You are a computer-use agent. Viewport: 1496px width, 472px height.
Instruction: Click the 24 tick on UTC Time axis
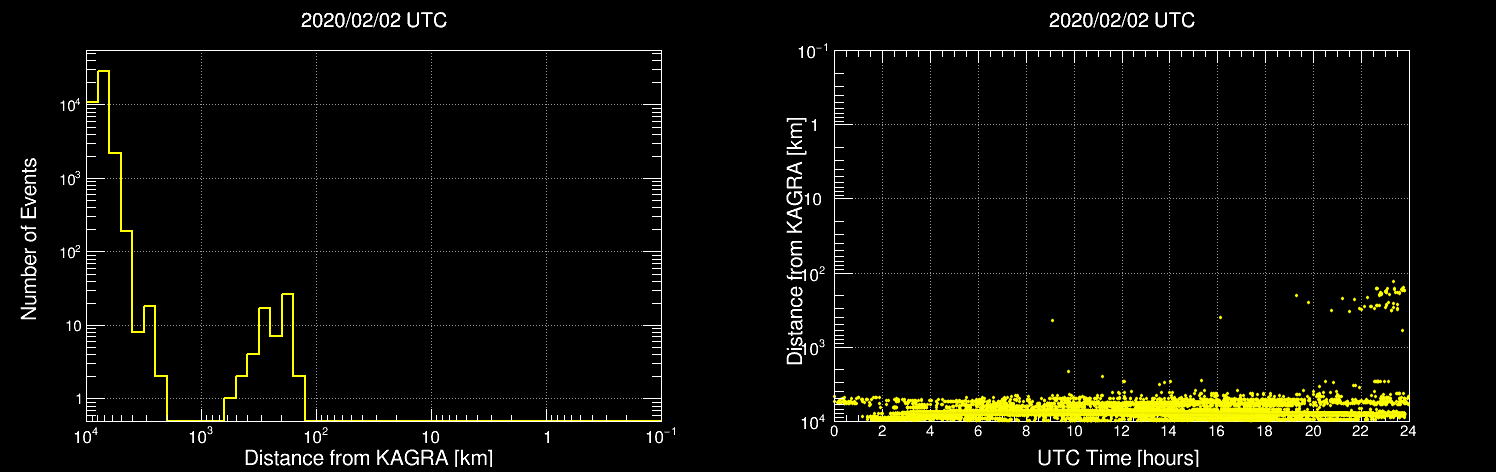[x=1408, y=432]
